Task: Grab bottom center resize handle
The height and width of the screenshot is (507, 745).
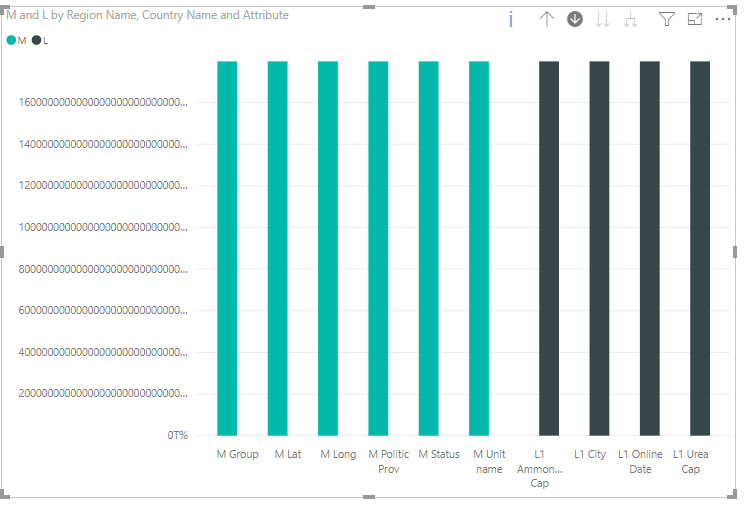Action: 369,497
